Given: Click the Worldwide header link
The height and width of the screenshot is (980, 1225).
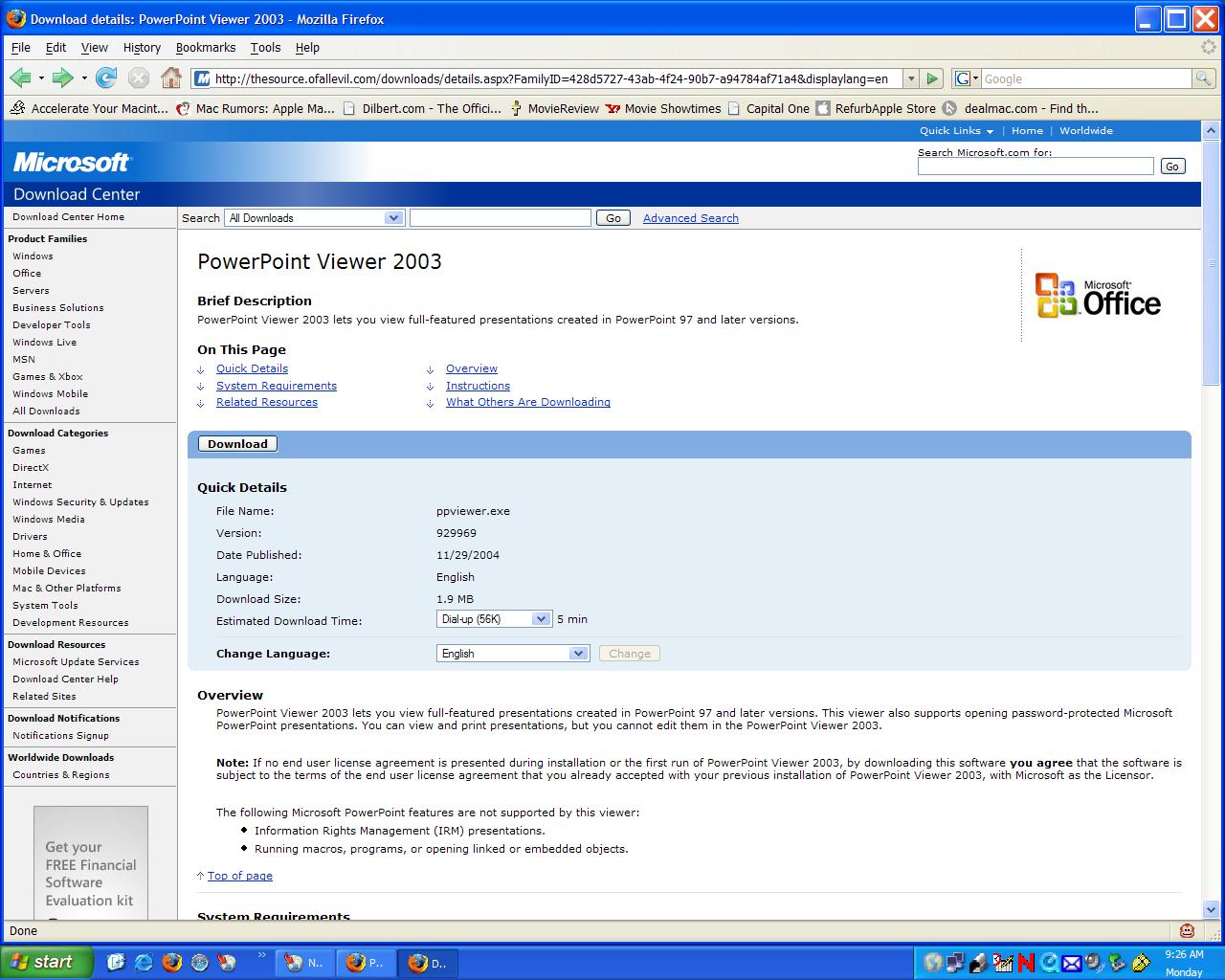Looking at the screenshot, I should (x=1086, y=131).
